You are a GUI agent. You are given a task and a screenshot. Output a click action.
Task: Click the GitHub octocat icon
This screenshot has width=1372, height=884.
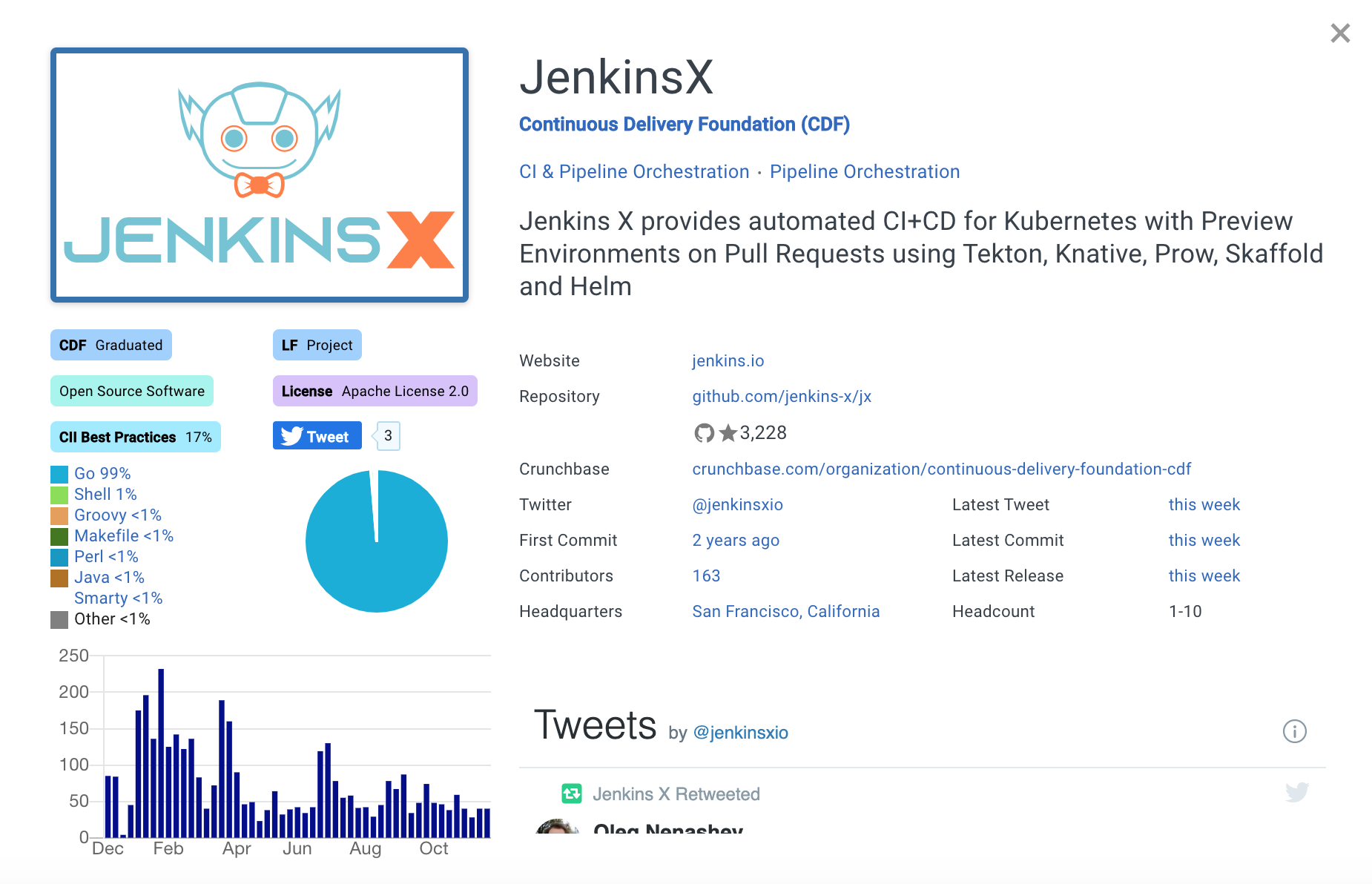coord(703,433)
